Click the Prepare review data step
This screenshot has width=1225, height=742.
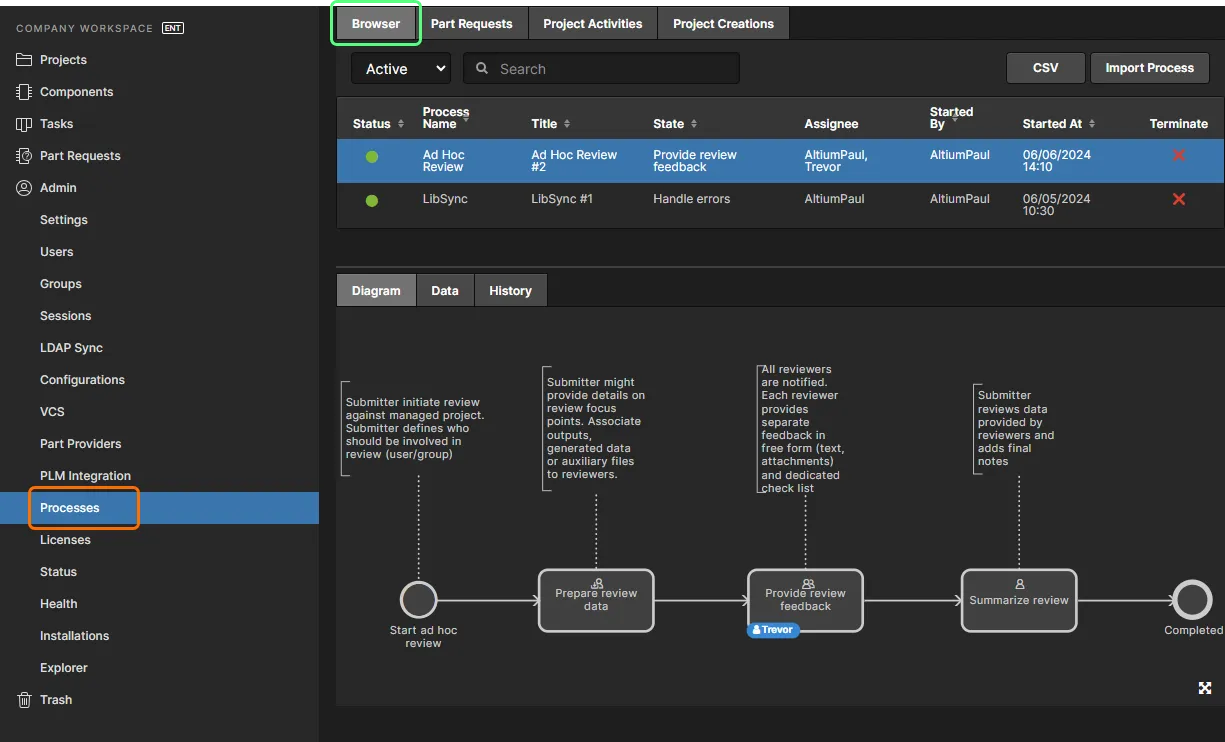[x=596, y=600]
